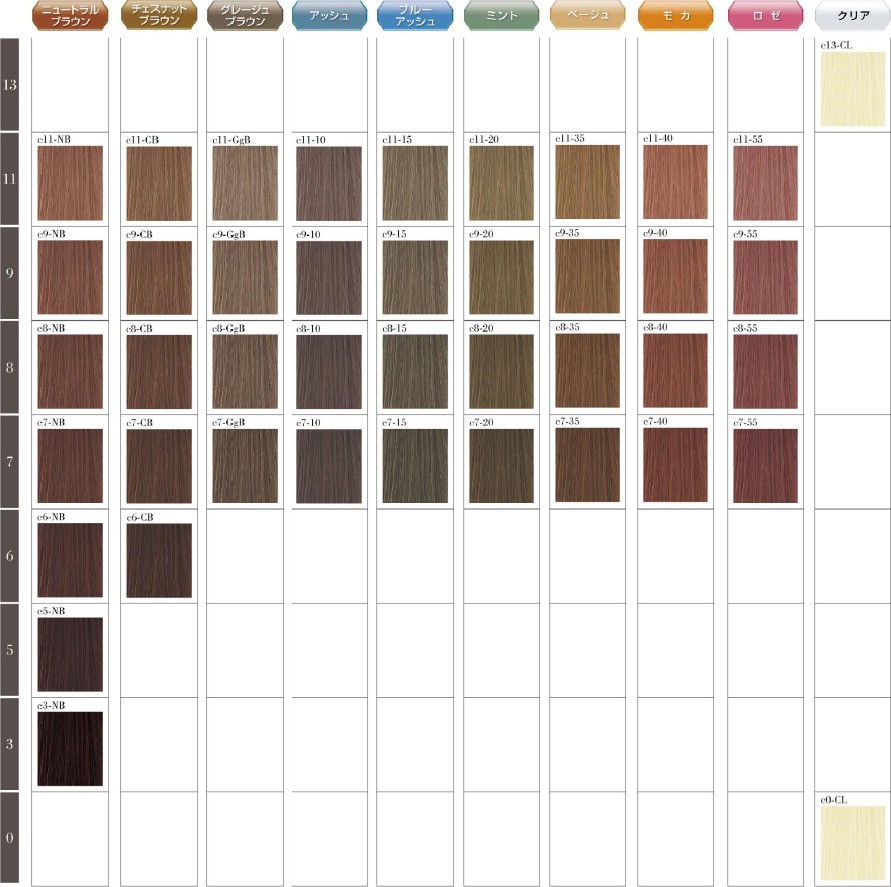The height and width of the screenshot is (887, 891).
Task: Select the c7-10 ash swatch
Action: tap(329, 466)
